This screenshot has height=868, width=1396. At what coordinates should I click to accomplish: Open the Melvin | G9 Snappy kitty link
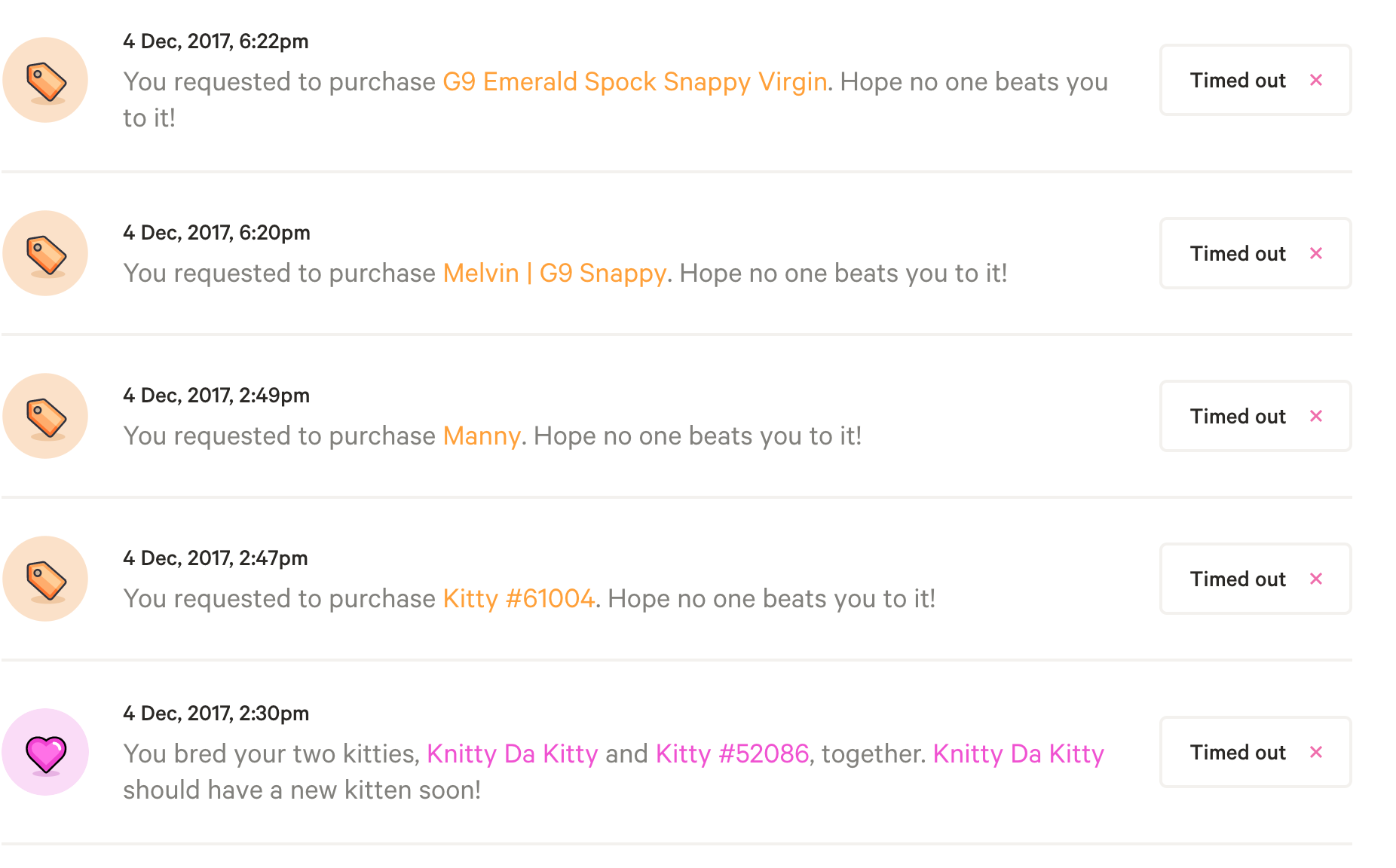point(554,274)
